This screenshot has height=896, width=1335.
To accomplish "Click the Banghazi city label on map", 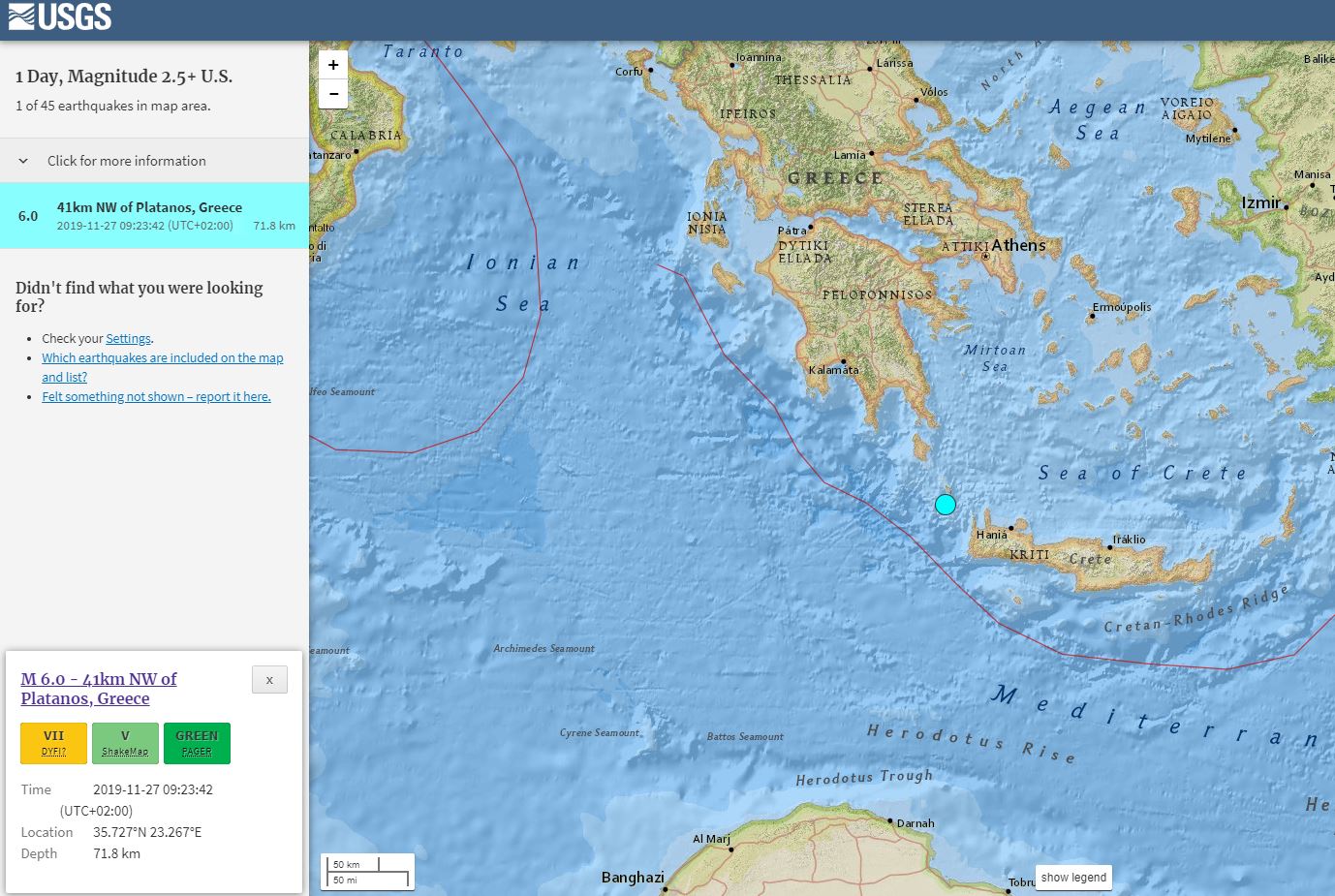I will [632, 878].
